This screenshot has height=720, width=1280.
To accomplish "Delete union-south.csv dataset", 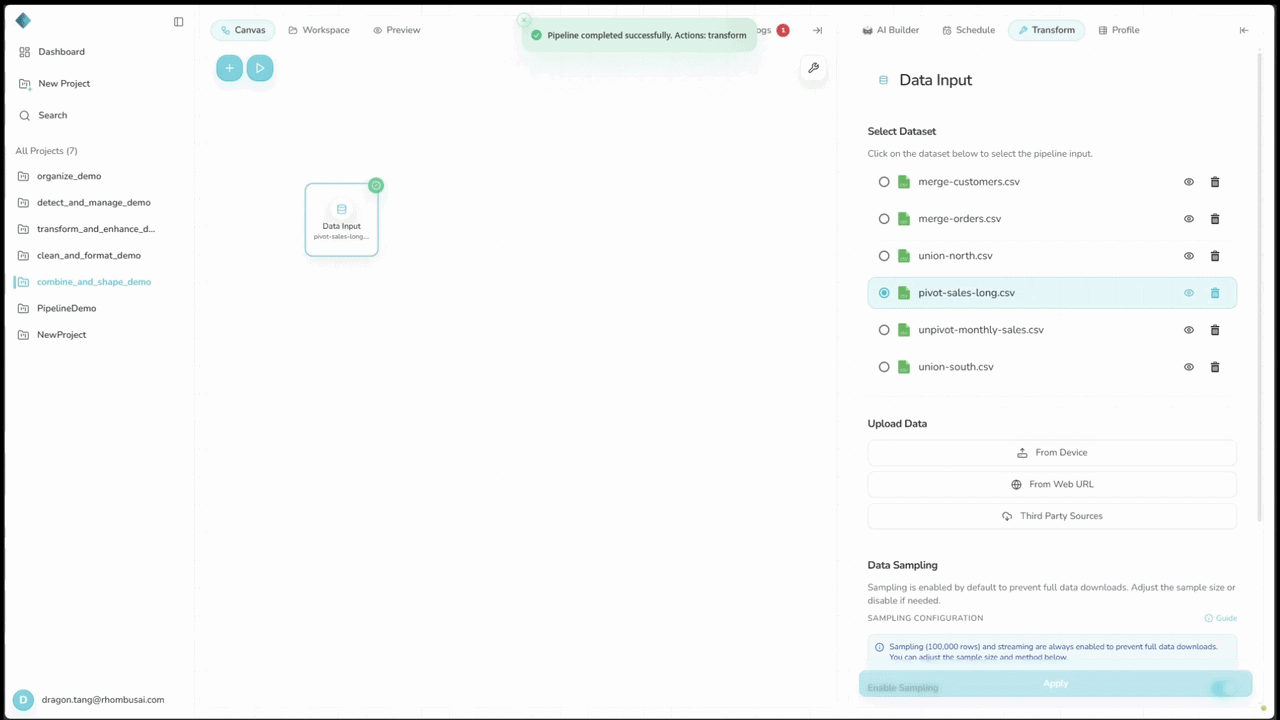I will coord(1215,367).
